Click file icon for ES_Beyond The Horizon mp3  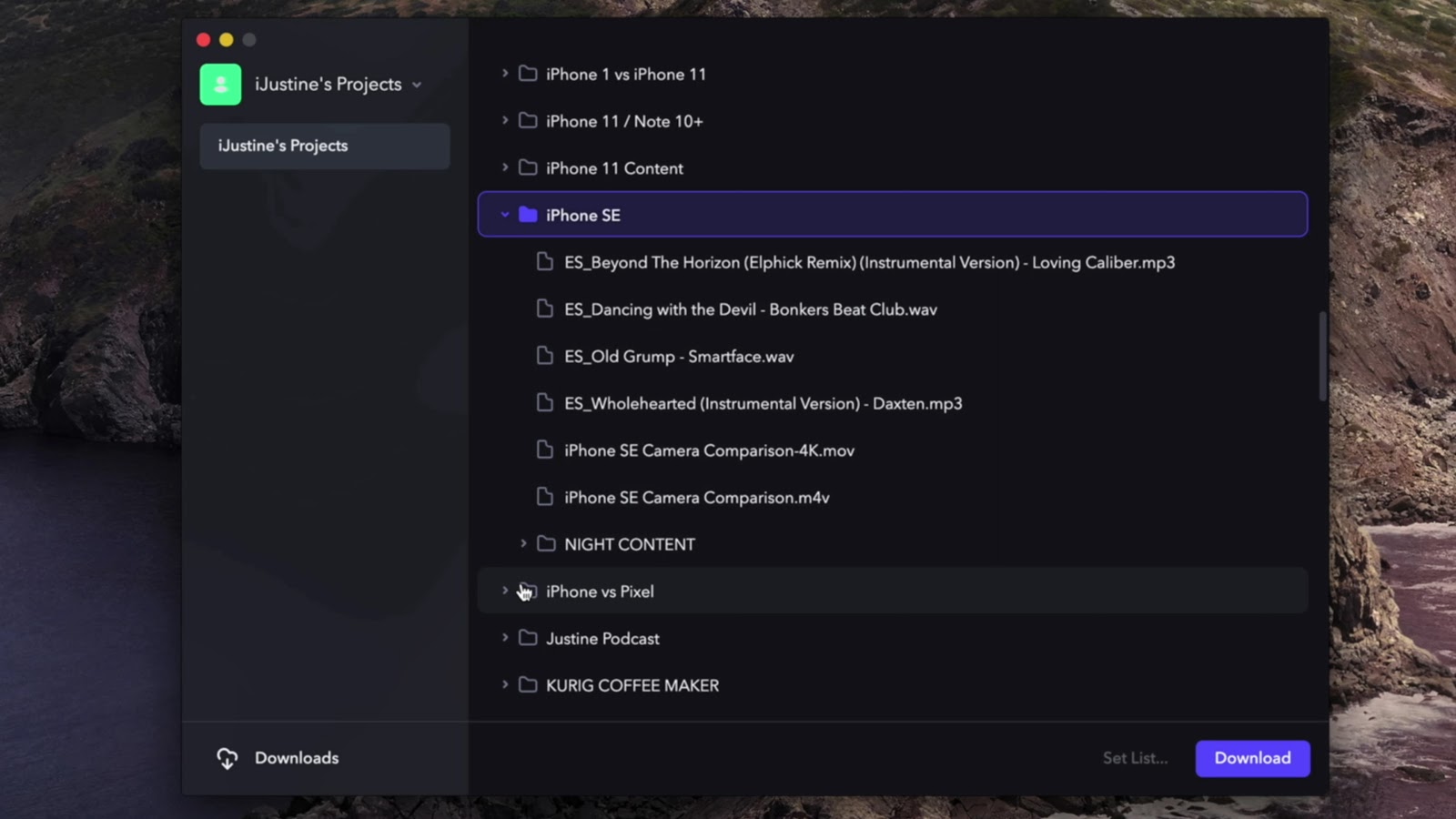(x=545, y=261)
